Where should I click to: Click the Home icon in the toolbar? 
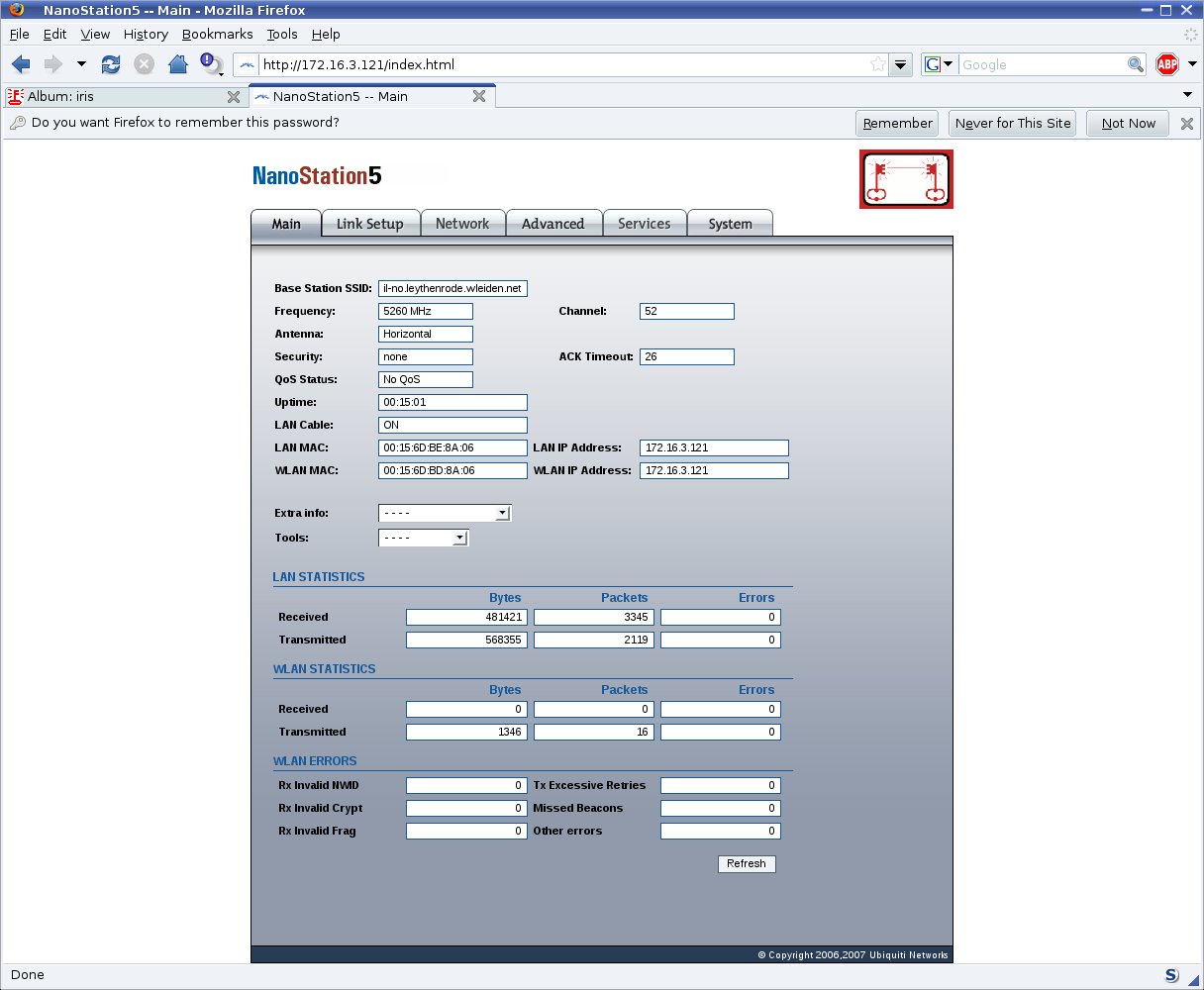(x=178, y=64)
